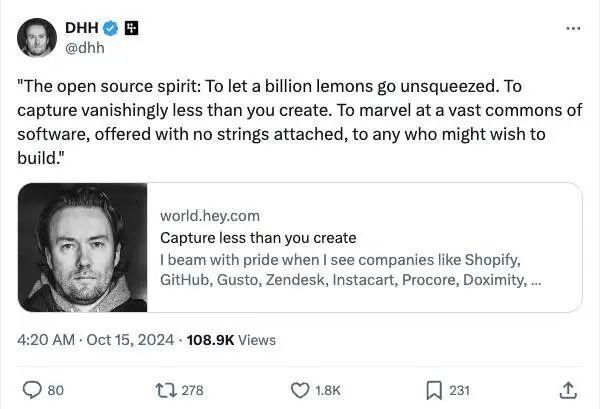Open the black-and-white portrait card thumbnail

83,247
